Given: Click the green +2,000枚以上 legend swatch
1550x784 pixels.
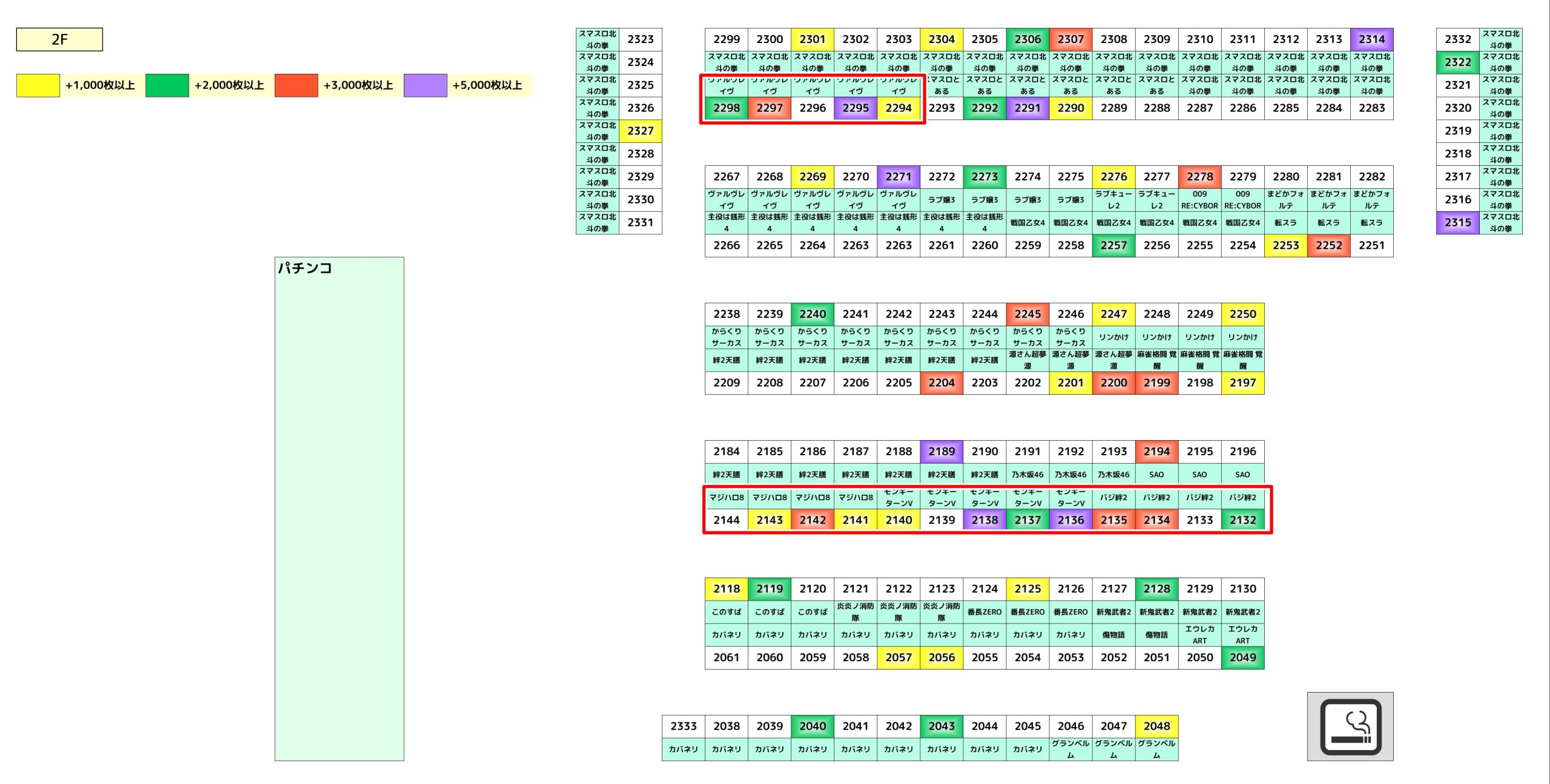Looking at the screenshot, I should pyautogui.click(x=167, y=85).
